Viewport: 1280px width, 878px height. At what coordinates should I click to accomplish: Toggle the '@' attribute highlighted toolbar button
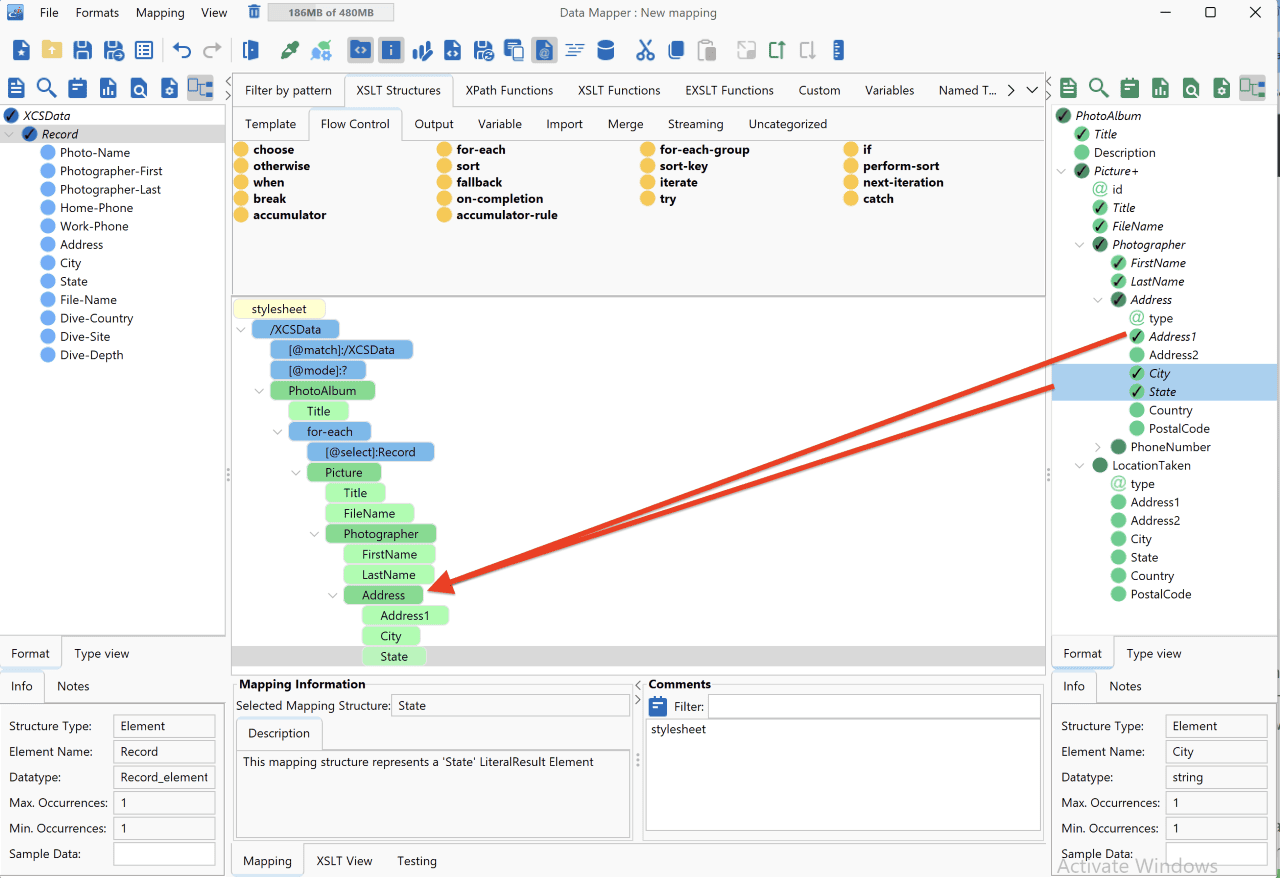pos(544,50)
